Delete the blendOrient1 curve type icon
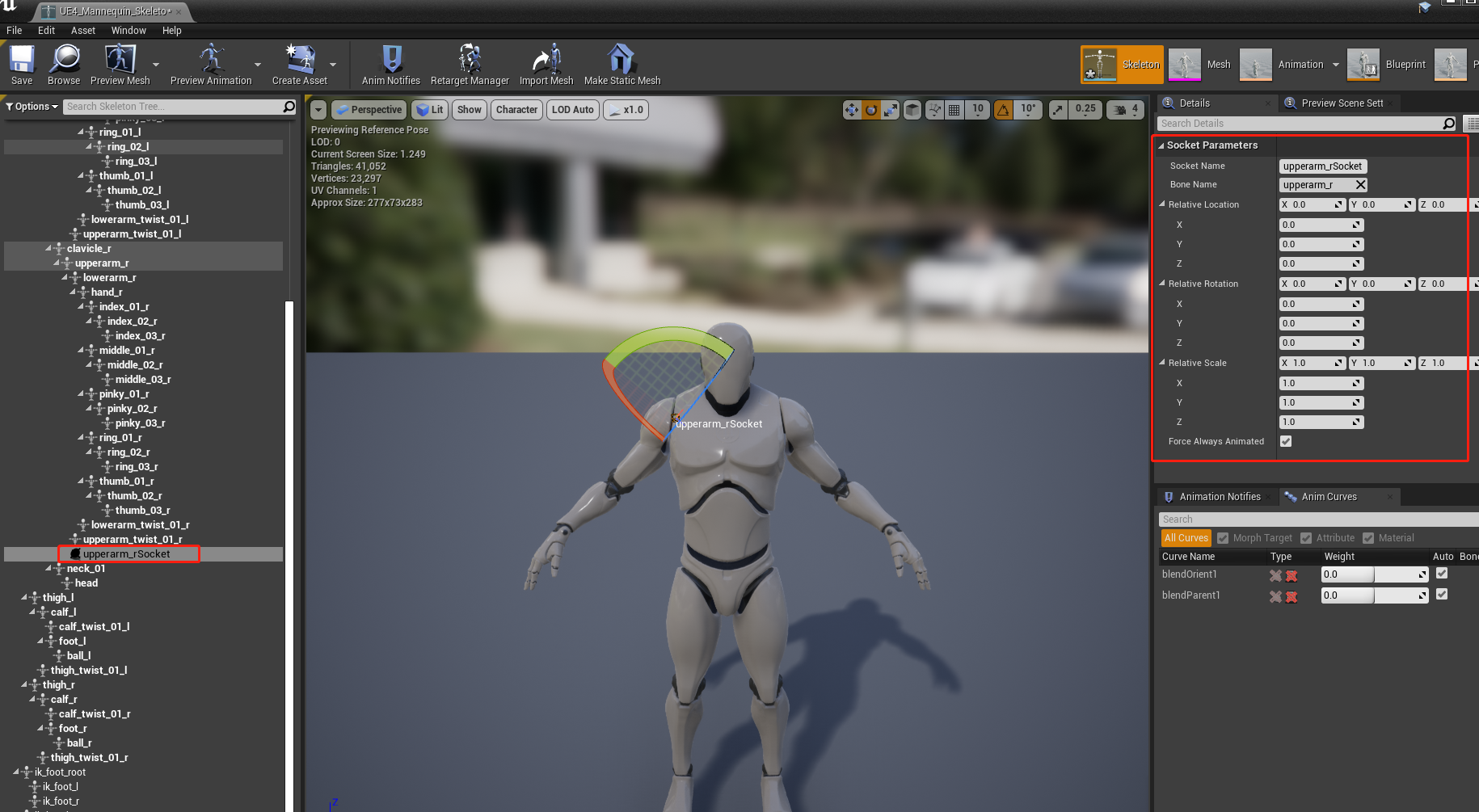Viewport: 1479px width, 812px height. click(1275, 575)
